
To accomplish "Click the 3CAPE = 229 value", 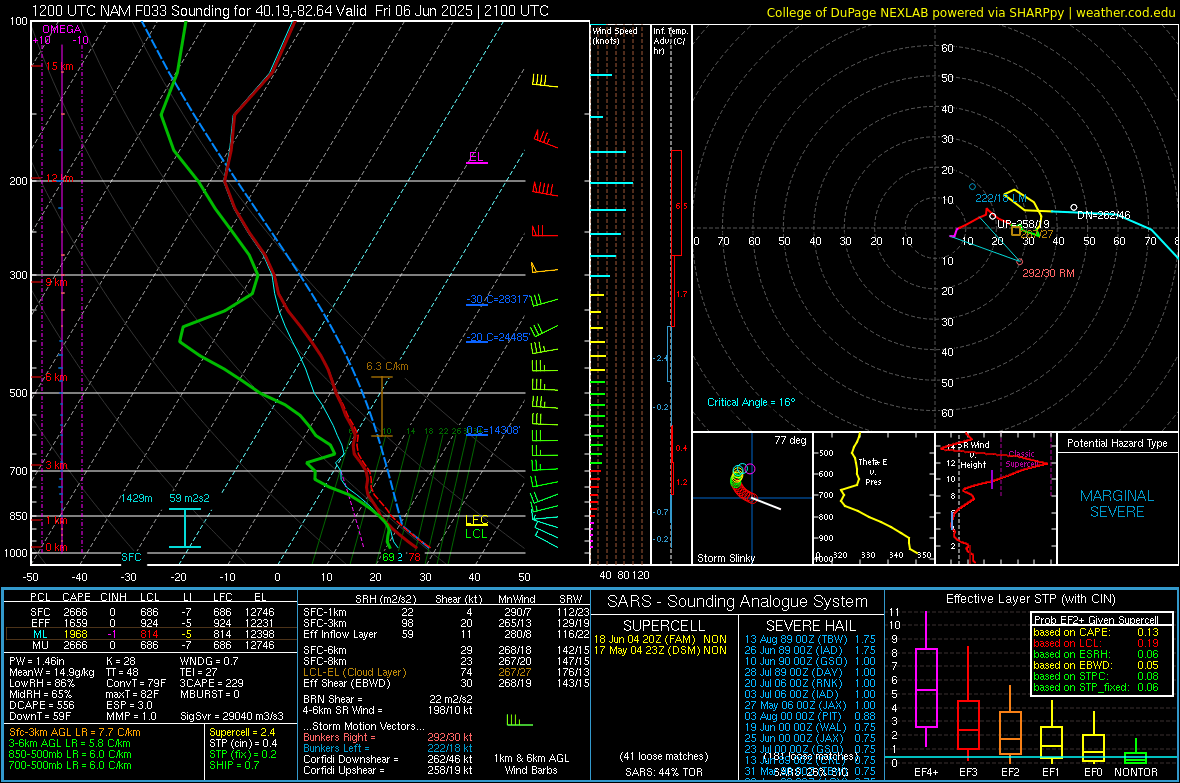I will point(211,684).
